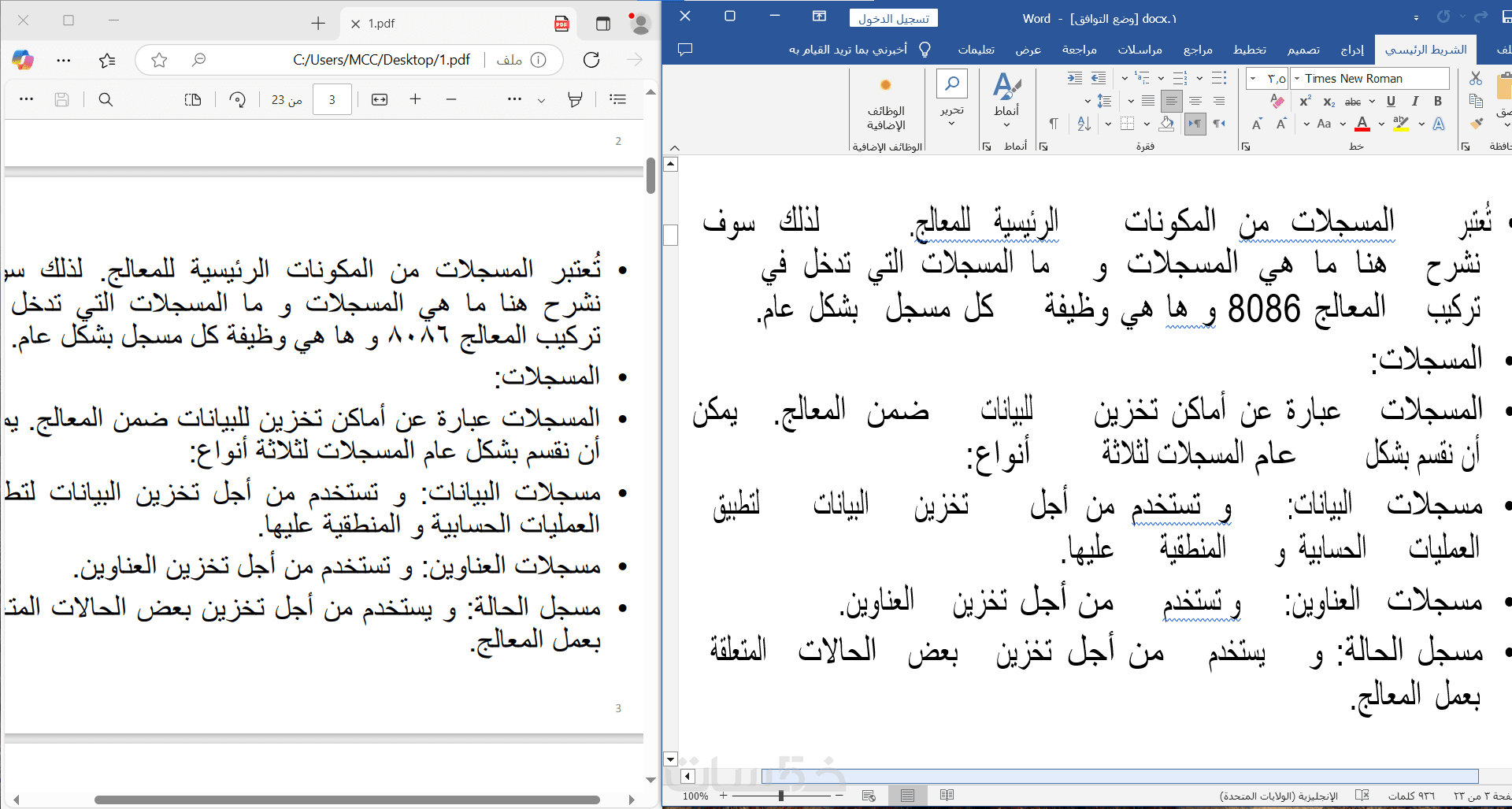This screenshot has width=1512, height=809.
Task: Open Mailings (مراسلات) tab
Action: tap(1140, 50)
